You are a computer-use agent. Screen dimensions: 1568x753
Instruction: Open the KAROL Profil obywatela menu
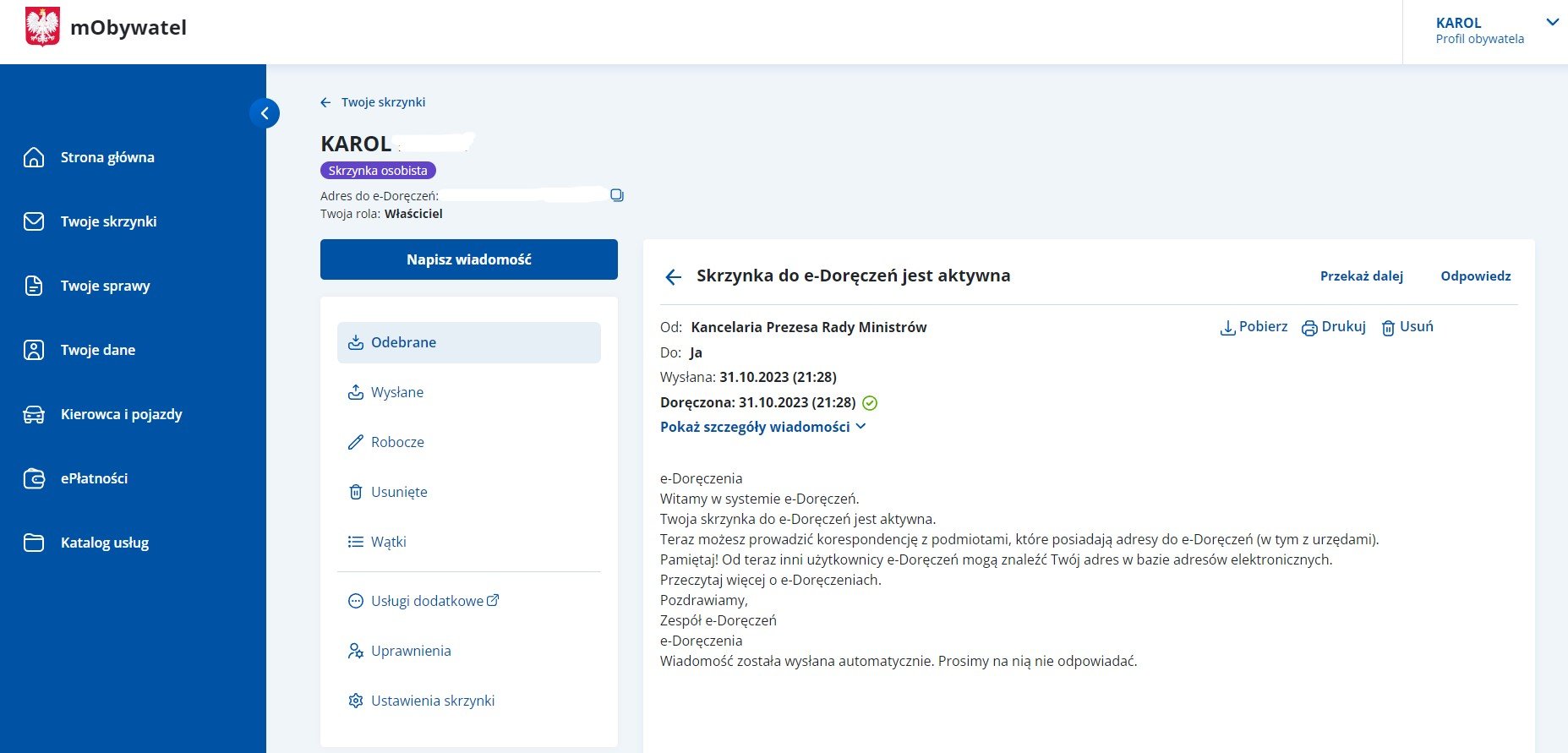pos(1484,31)
